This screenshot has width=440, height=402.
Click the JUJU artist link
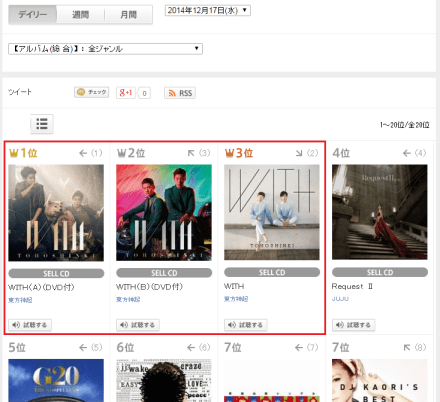(x=340, y=299)
